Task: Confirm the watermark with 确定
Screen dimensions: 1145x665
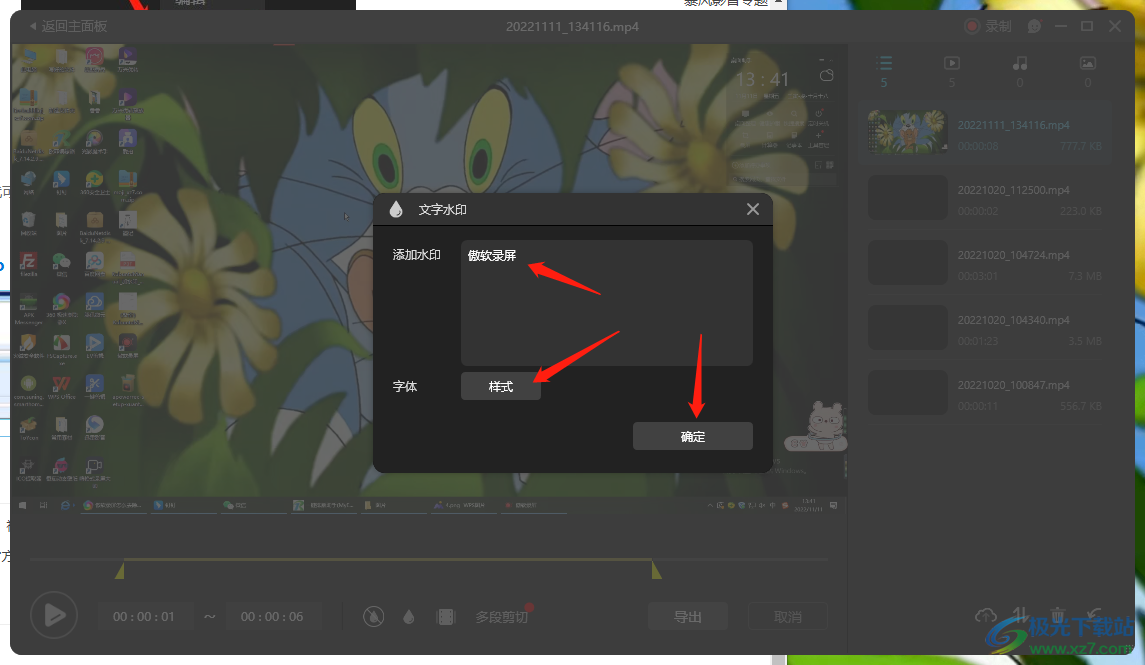Action: point(692,437)
